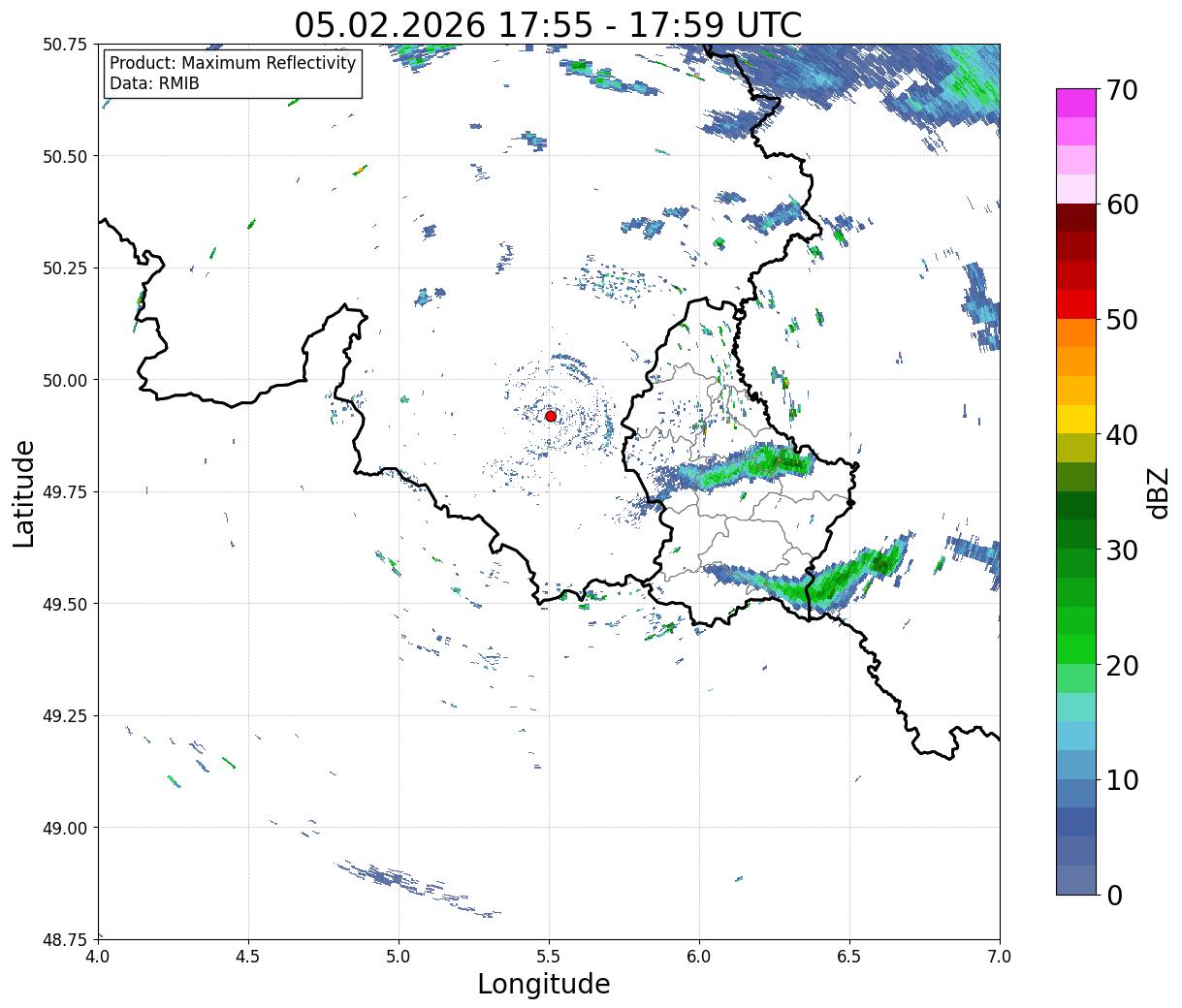Click the red radar location marker
The image size is (1182, 1008).
[550, 416]
